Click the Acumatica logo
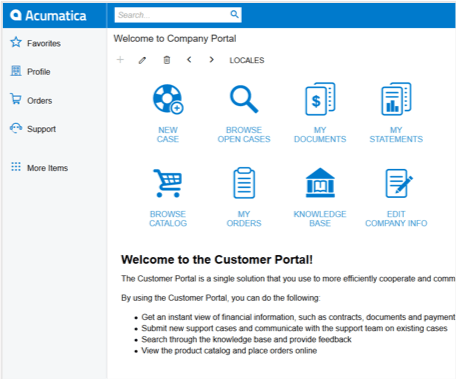Image resolution: width=456 pixels, height=379 pixels. [48, 15]
